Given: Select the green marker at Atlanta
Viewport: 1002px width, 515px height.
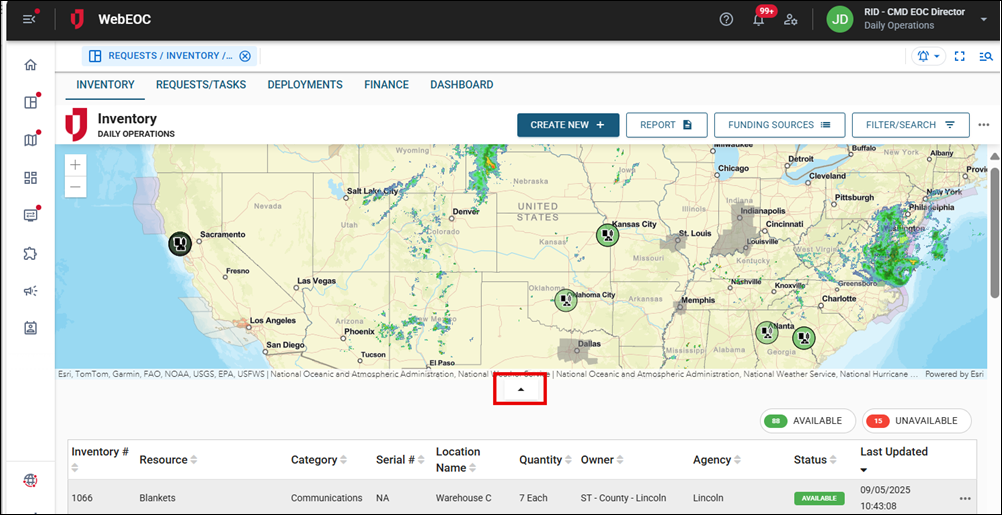Looking at the screenshot, I should (766, 332).
